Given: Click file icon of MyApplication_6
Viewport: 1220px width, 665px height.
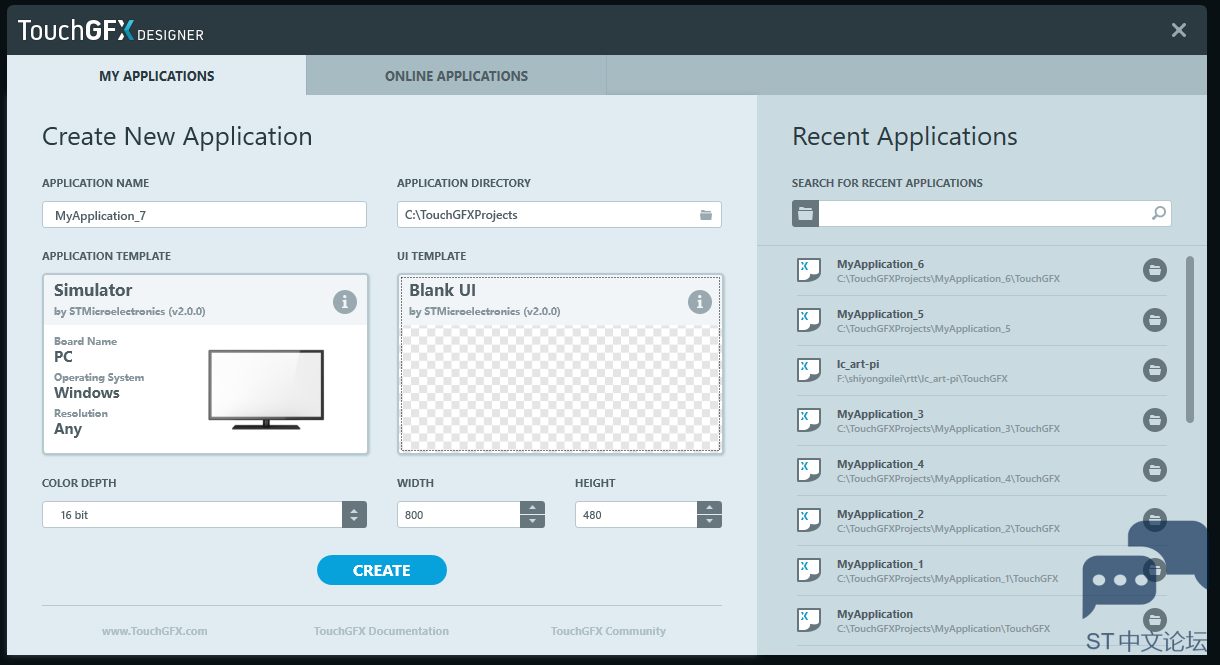Looking at the screenshot, I should point(809,270).
